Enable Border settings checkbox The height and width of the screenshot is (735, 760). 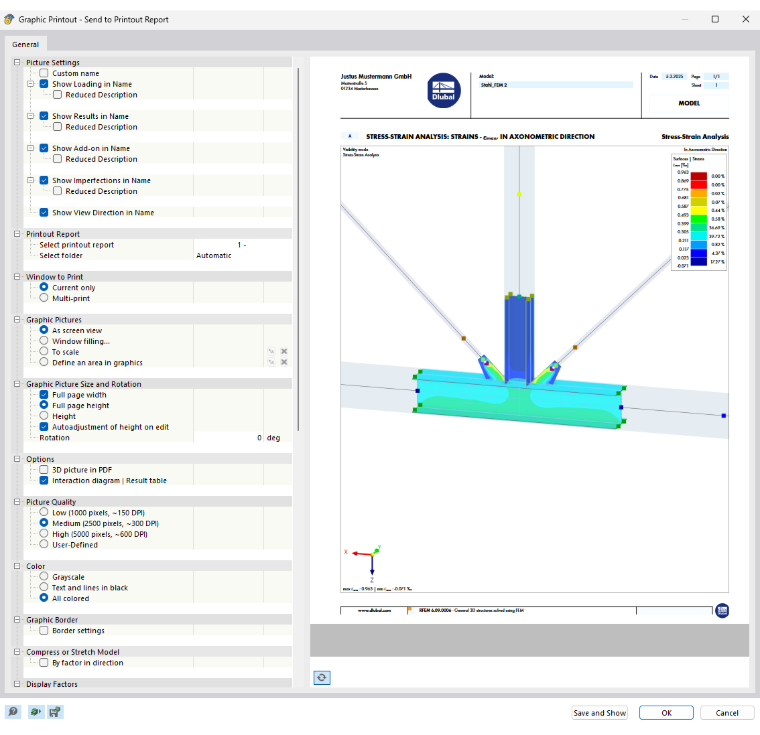click(x=44, y=630)
